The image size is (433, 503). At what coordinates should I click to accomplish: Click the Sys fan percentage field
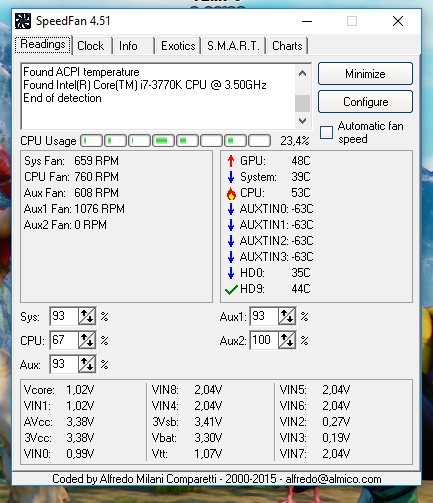[64, 316]
